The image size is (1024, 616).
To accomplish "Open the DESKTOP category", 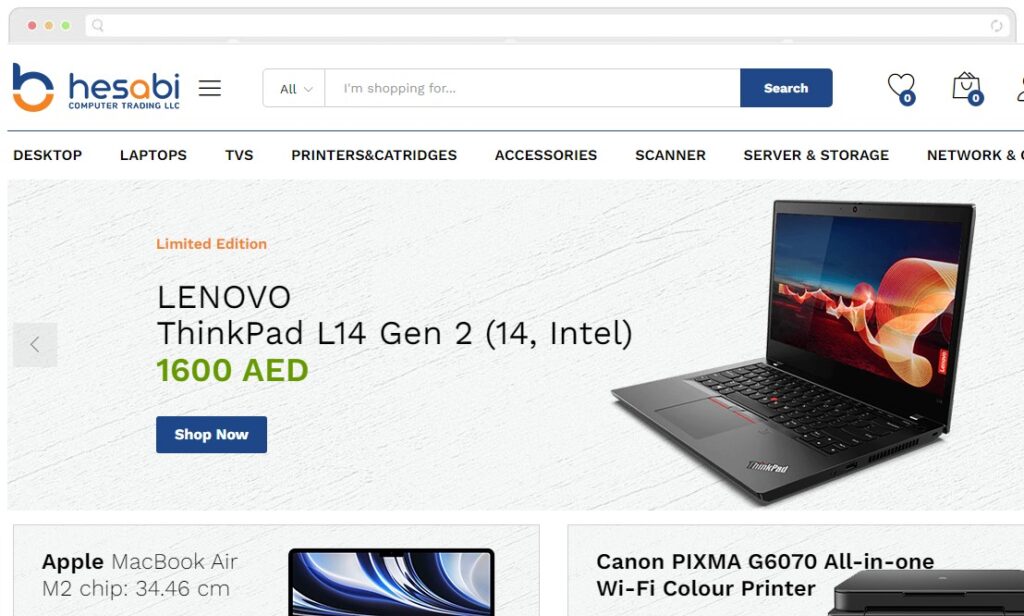I will pyautogui.click(x=48, y=155).
